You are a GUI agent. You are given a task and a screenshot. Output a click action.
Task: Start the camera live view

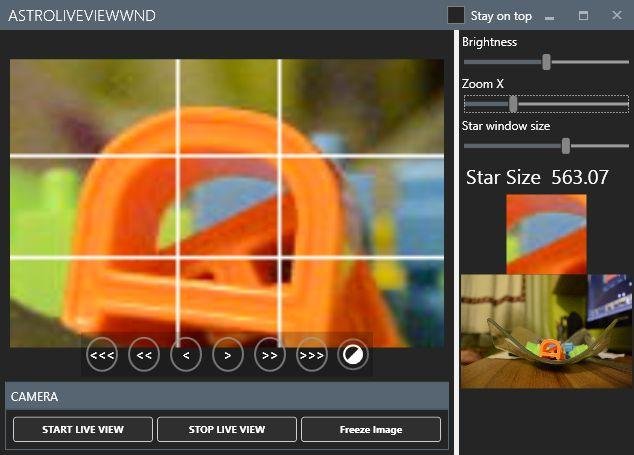coord(83,429)
